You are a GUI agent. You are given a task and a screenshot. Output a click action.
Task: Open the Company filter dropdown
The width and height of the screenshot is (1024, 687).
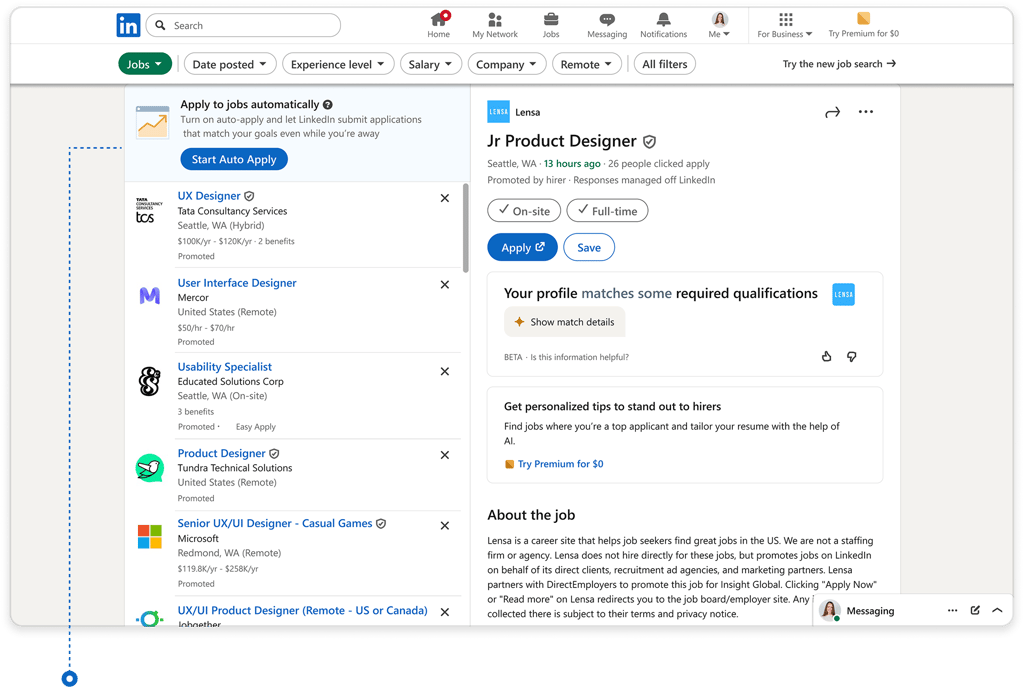(507, 64)
